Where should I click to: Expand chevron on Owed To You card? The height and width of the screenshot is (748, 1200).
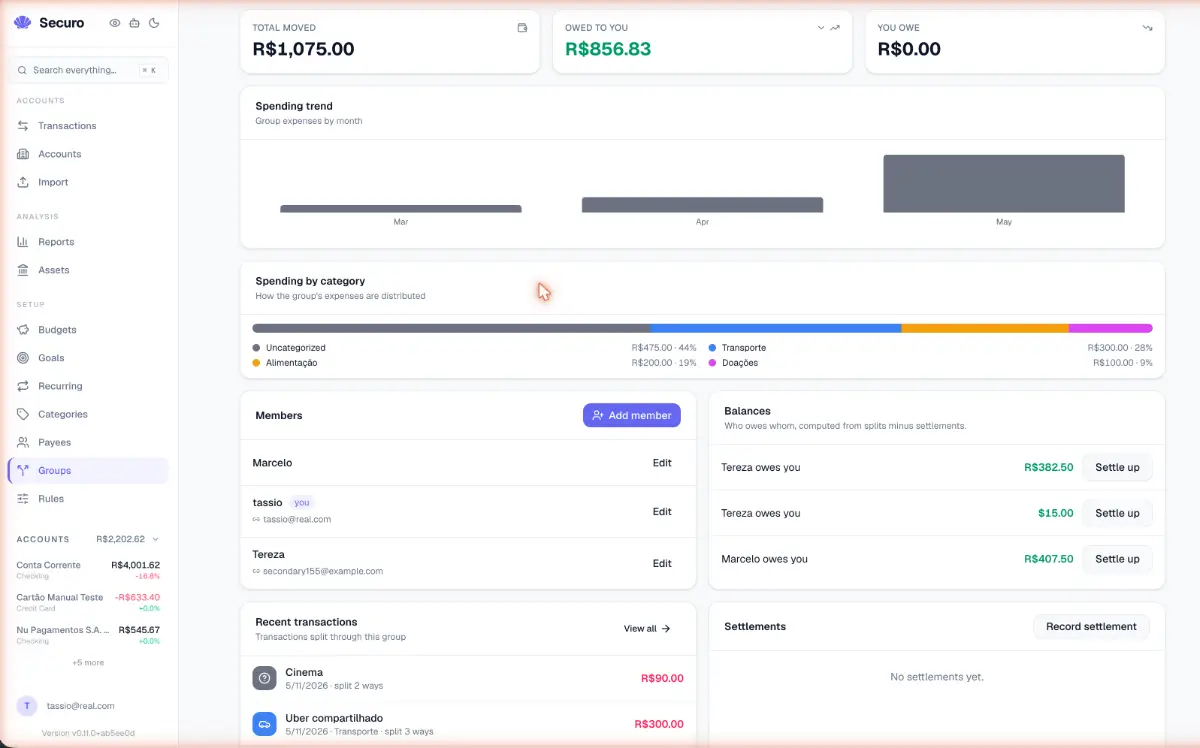point(821,28)
